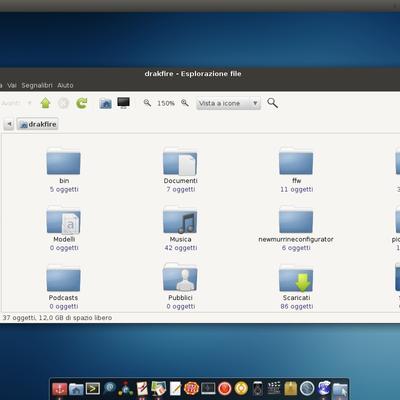The width and height of the screenshot is (400, 400).
Task: Launch the text editor with pencil in dock
Action: point(175,389)
